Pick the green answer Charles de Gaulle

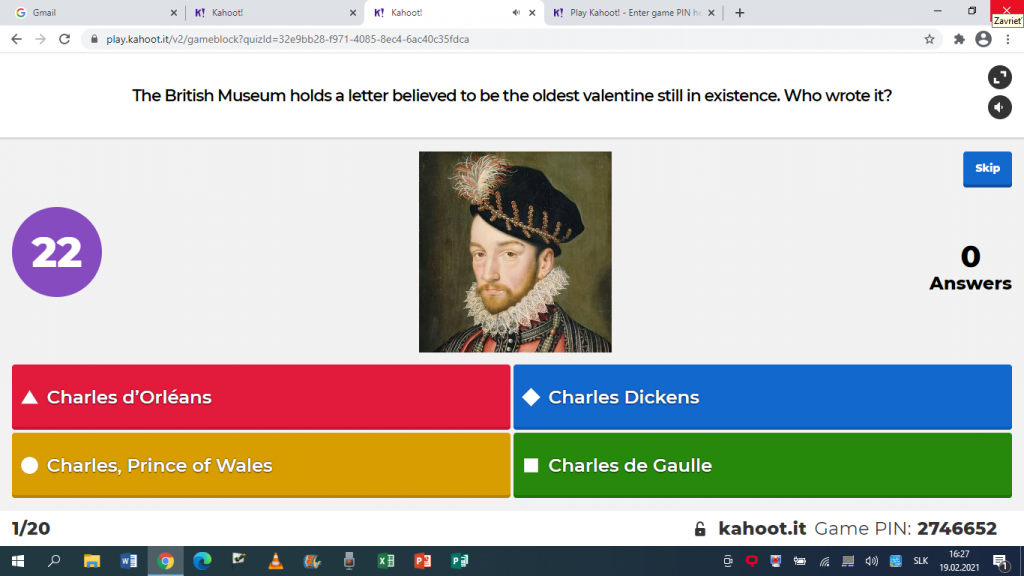pos(762,465)
